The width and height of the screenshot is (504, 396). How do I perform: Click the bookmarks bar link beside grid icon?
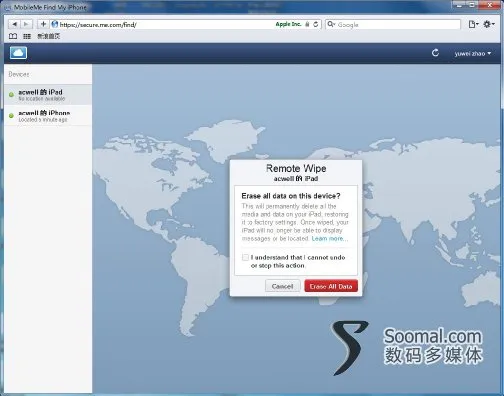click(48, 36)
